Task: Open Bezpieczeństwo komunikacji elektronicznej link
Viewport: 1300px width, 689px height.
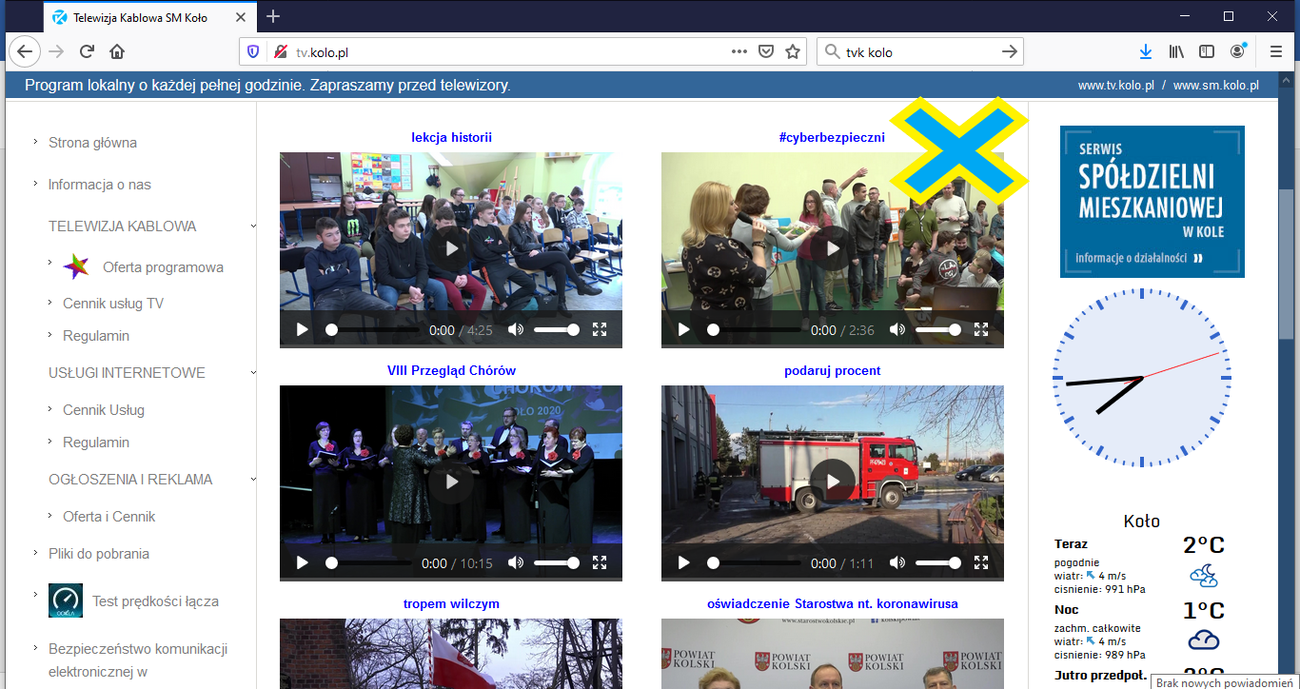Action: pos(138,660)
